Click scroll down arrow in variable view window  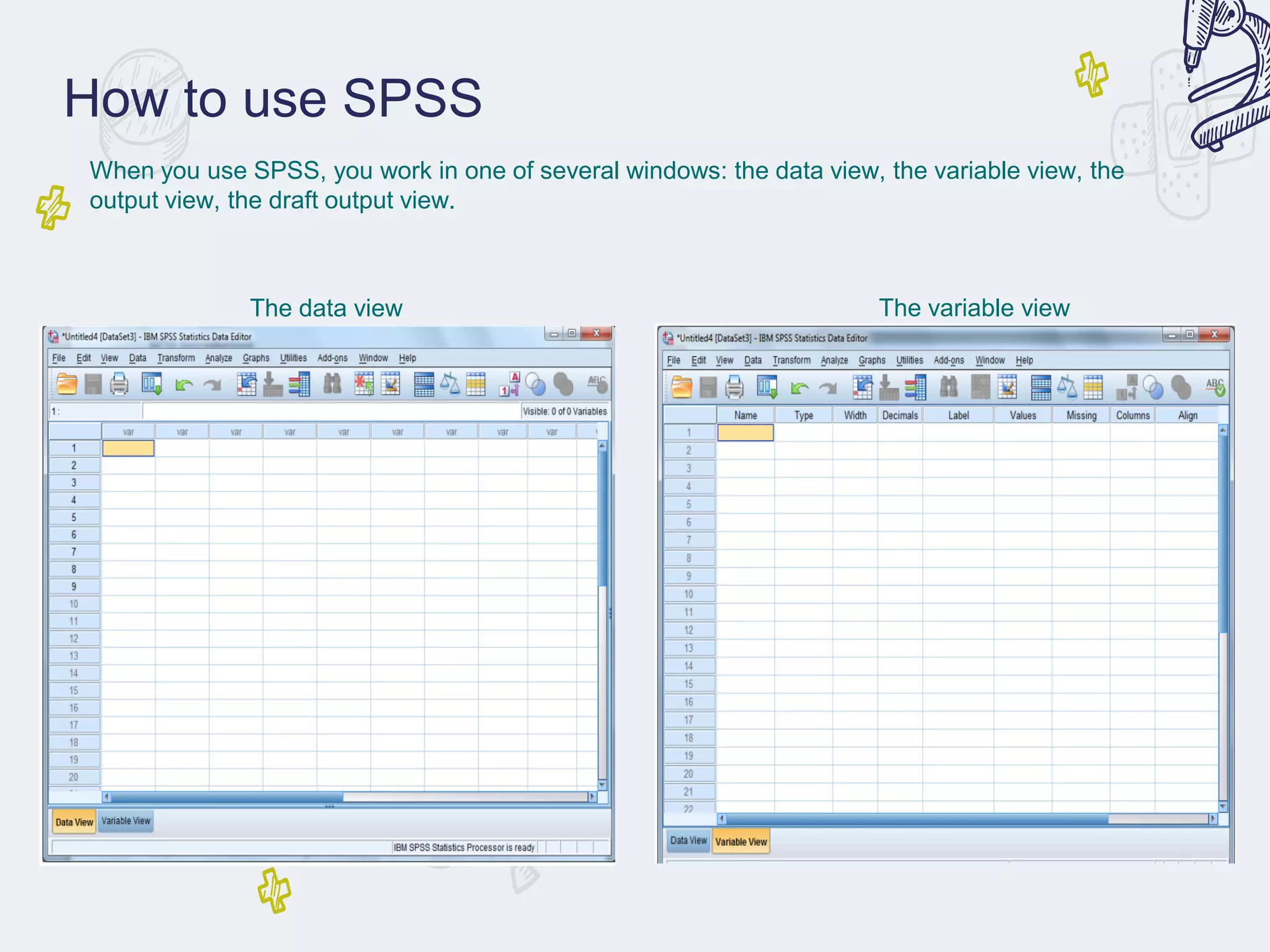[x=1223, y=807]
